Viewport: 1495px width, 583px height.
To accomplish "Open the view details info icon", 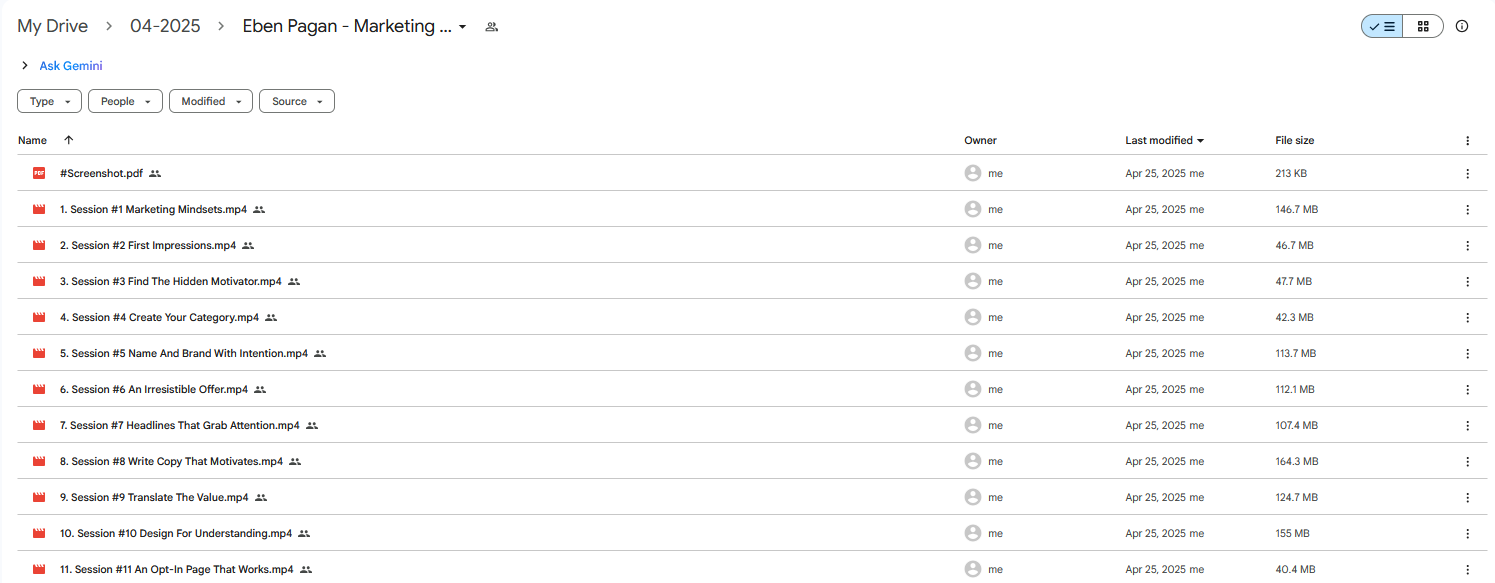I will tap(1462, 27).
